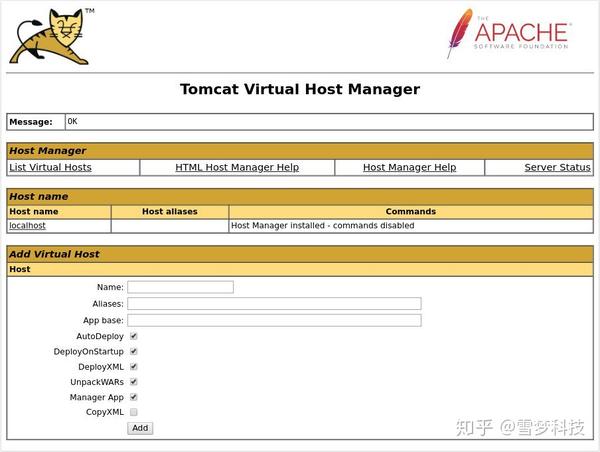Click the Tomcat Virtual Host Manager heading
600x452 pixels.
coord(300,89)
